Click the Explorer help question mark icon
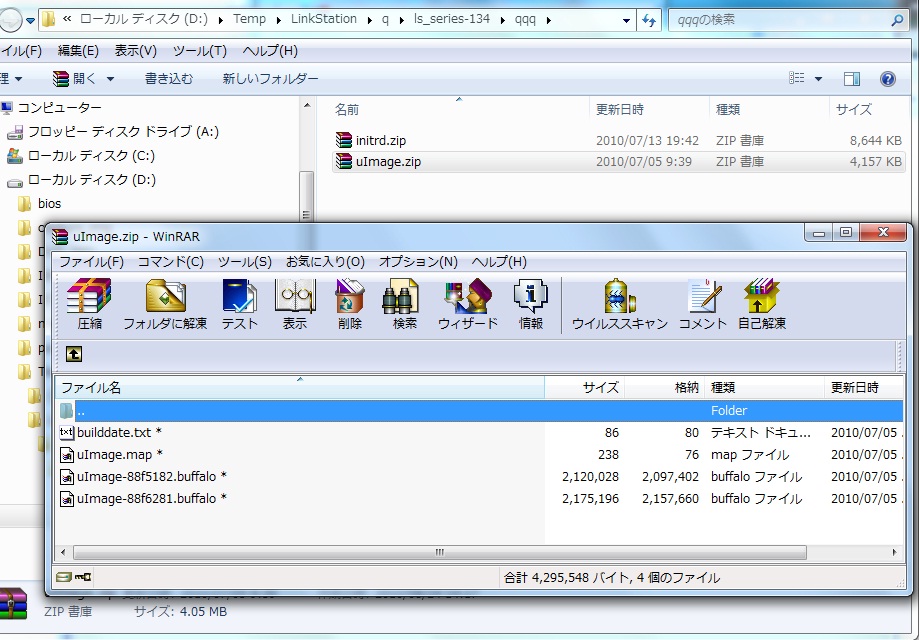 click(x=888, y=79)
